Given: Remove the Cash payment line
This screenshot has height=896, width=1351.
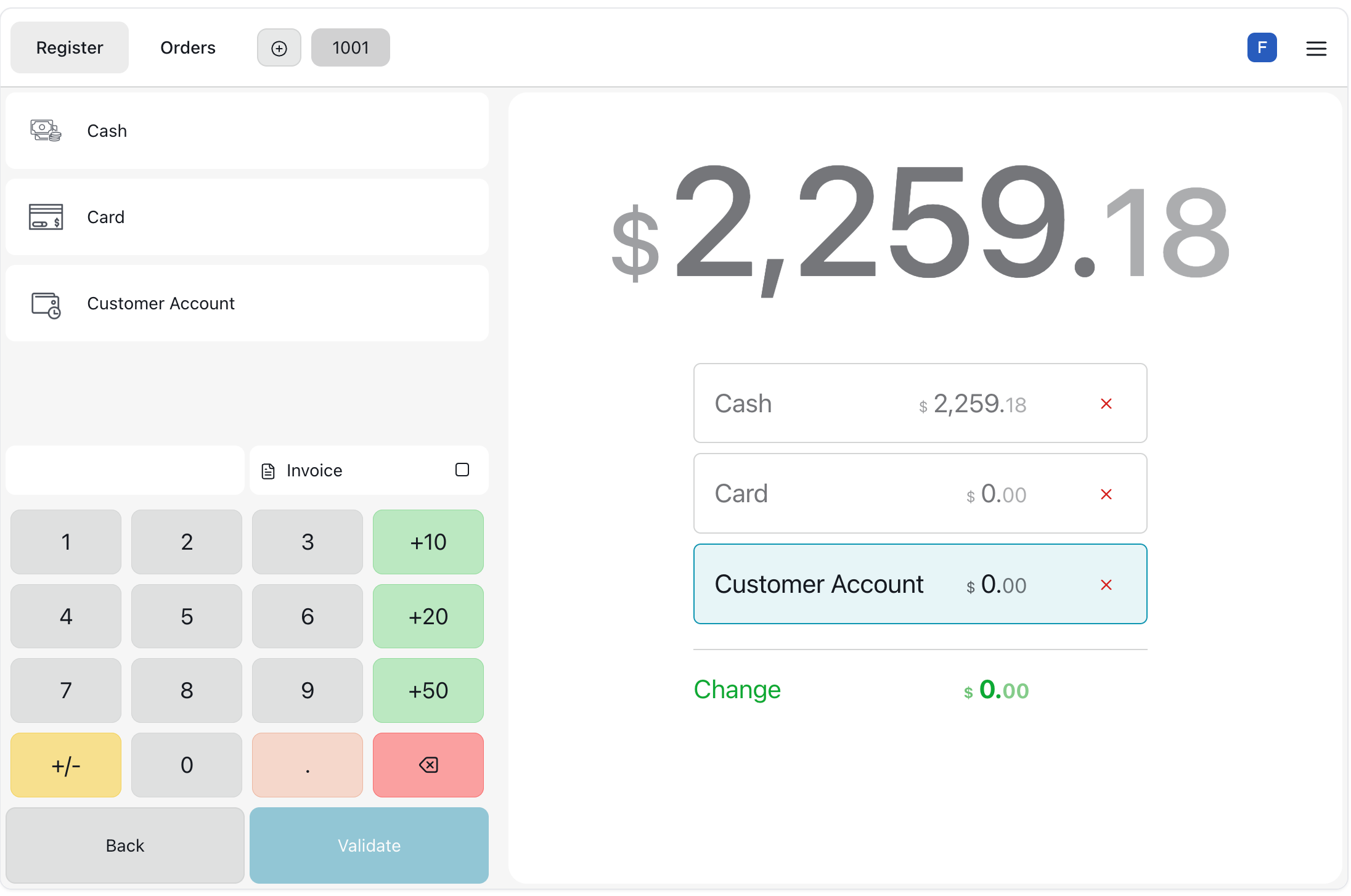Looking at the screenshot, I should point(1106,404).
